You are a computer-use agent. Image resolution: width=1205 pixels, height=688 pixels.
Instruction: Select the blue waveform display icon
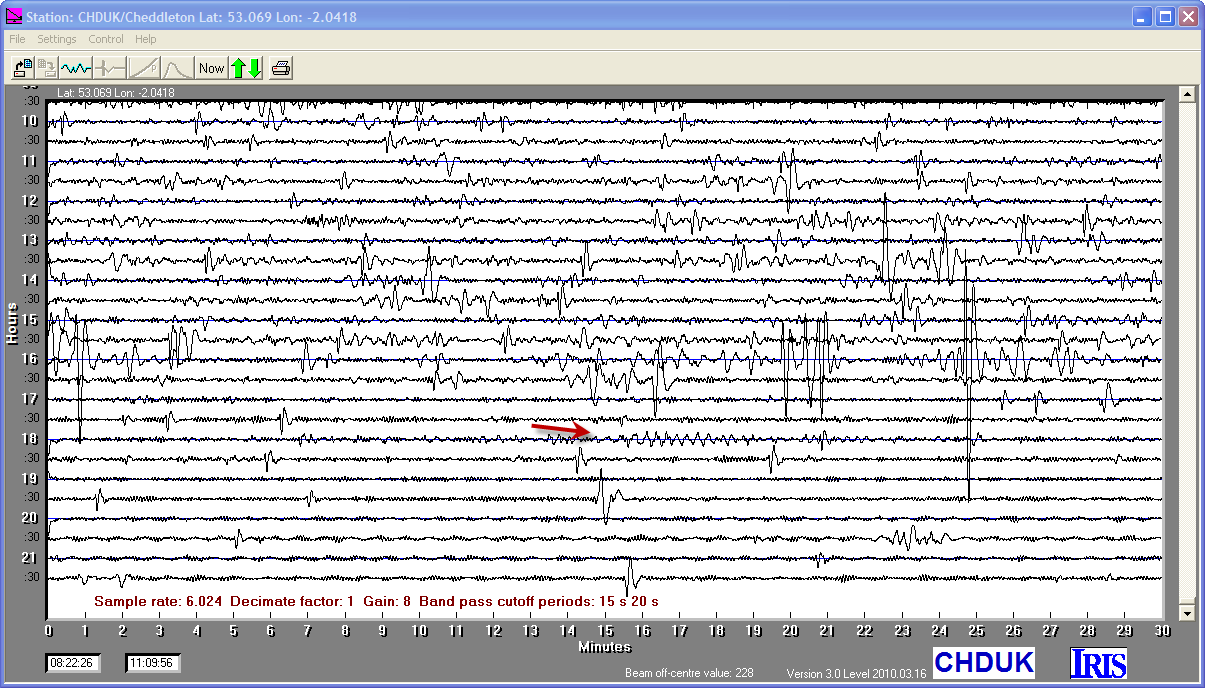(x=76, y=68)
